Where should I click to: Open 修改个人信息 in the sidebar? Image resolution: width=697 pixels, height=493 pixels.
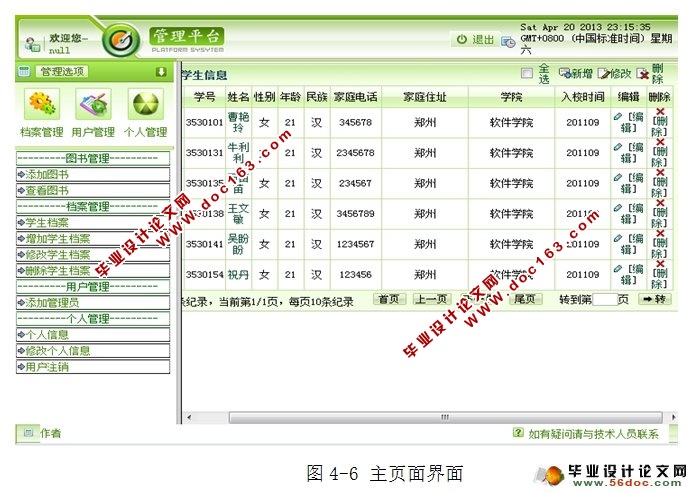[58, 351]
